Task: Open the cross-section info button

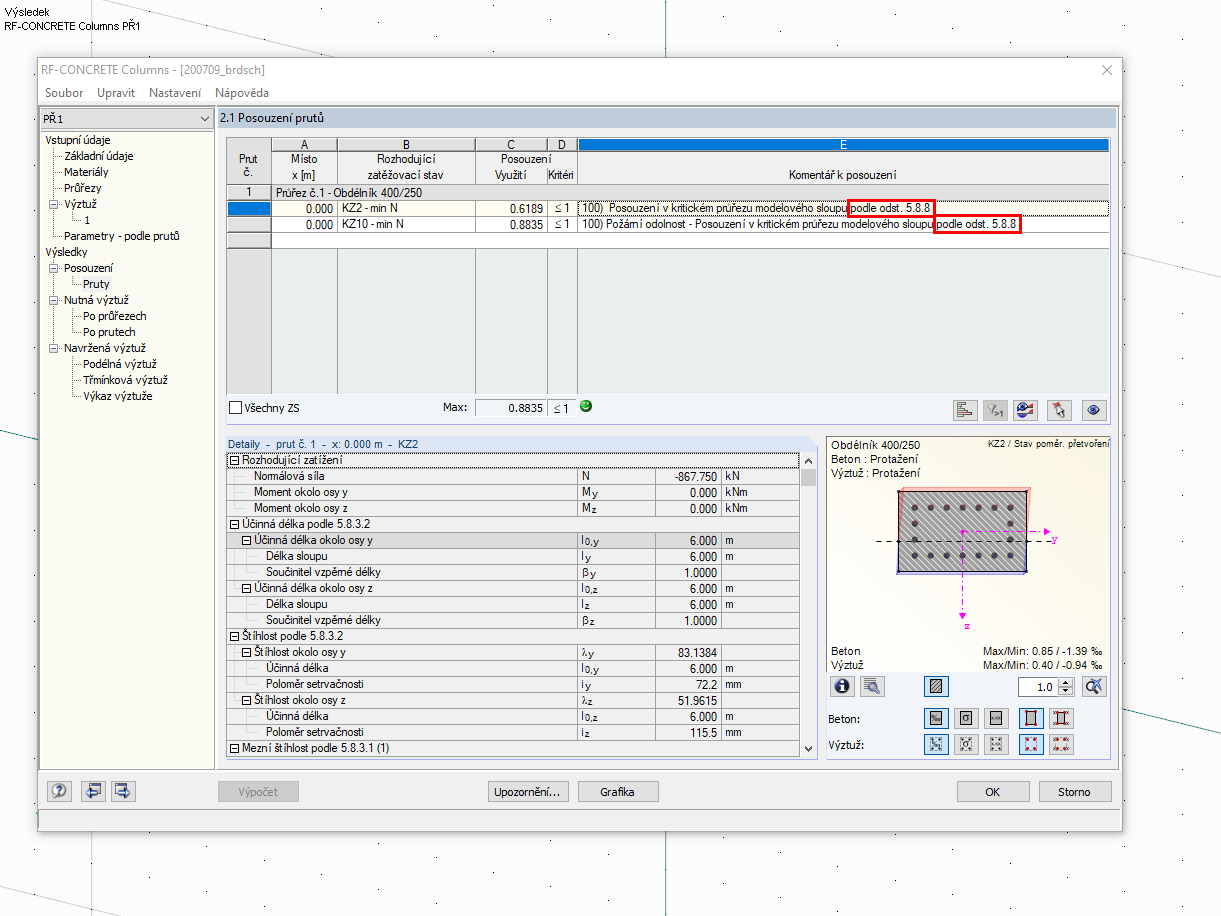Action: click(843, 686)
